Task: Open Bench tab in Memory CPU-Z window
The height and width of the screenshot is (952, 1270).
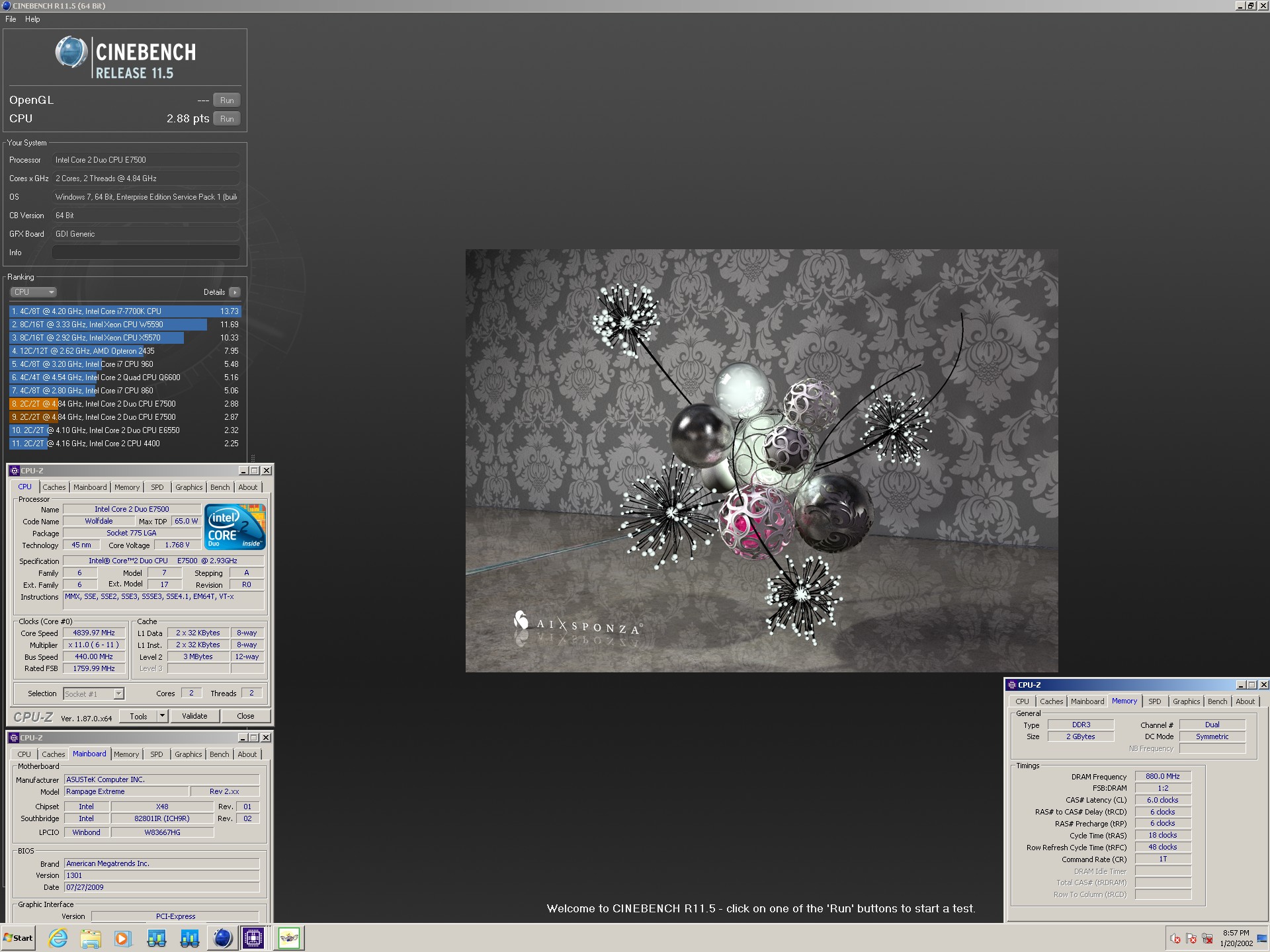Action: pyautogui.click(x=1217, y=701)
